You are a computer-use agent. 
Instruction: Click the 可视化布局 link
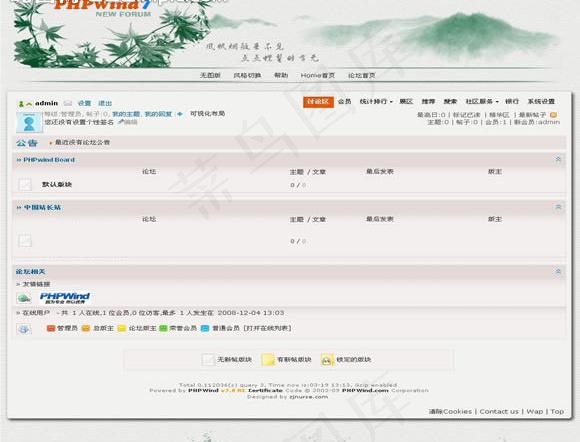coord(208,114)
